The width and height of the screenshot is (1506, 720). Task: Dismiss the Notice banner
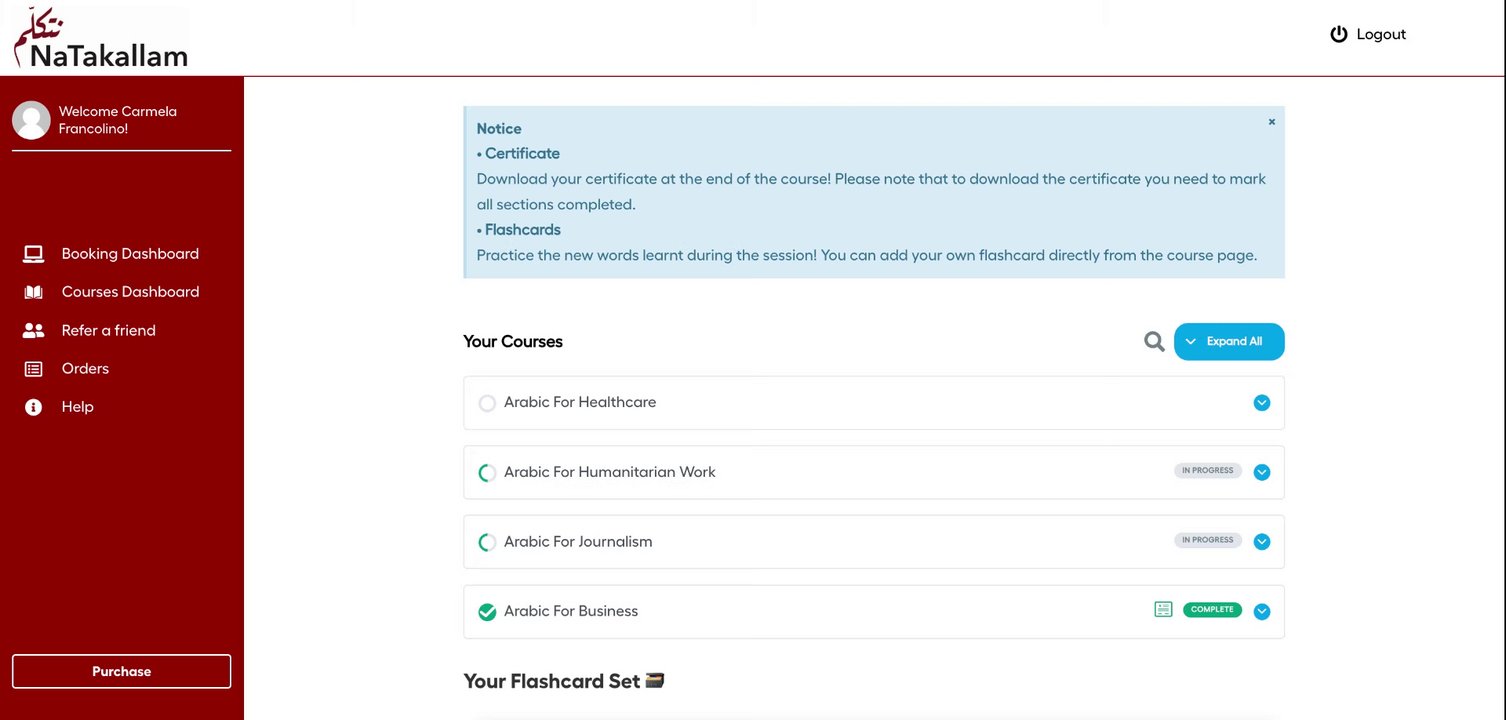click(x=1272, y=122)
